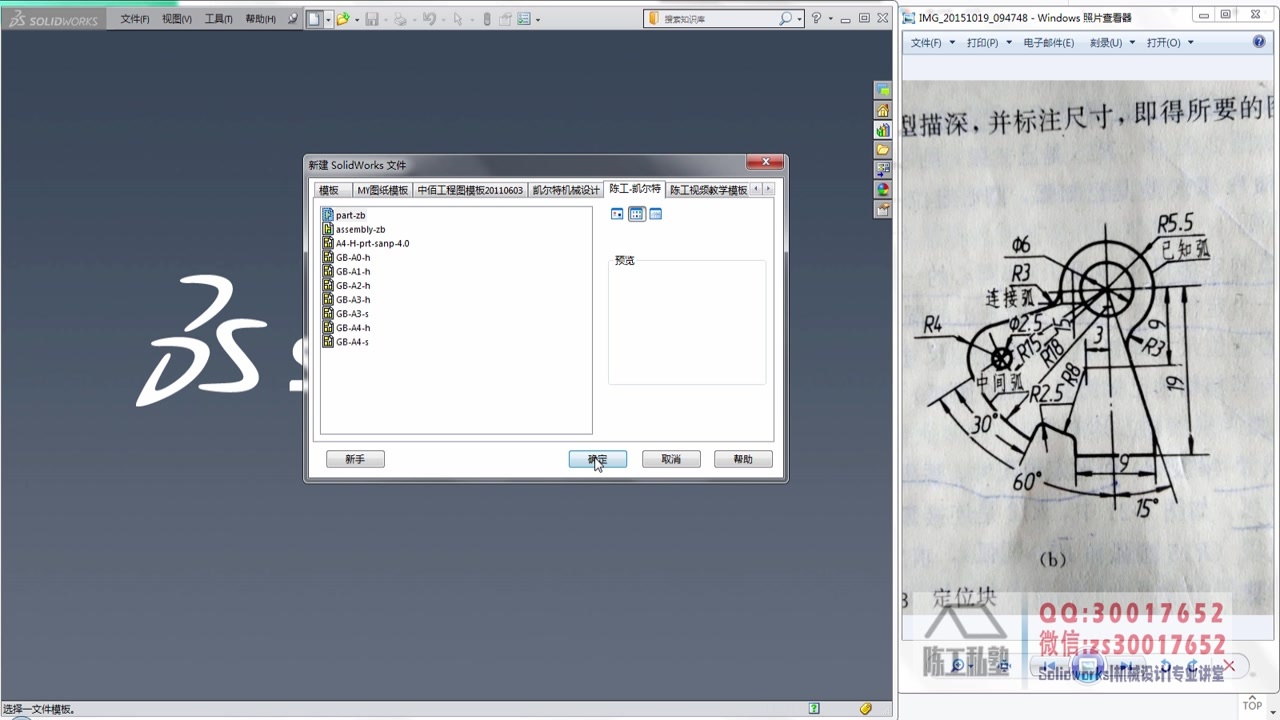Open the New document dropdown arrow

327,19
